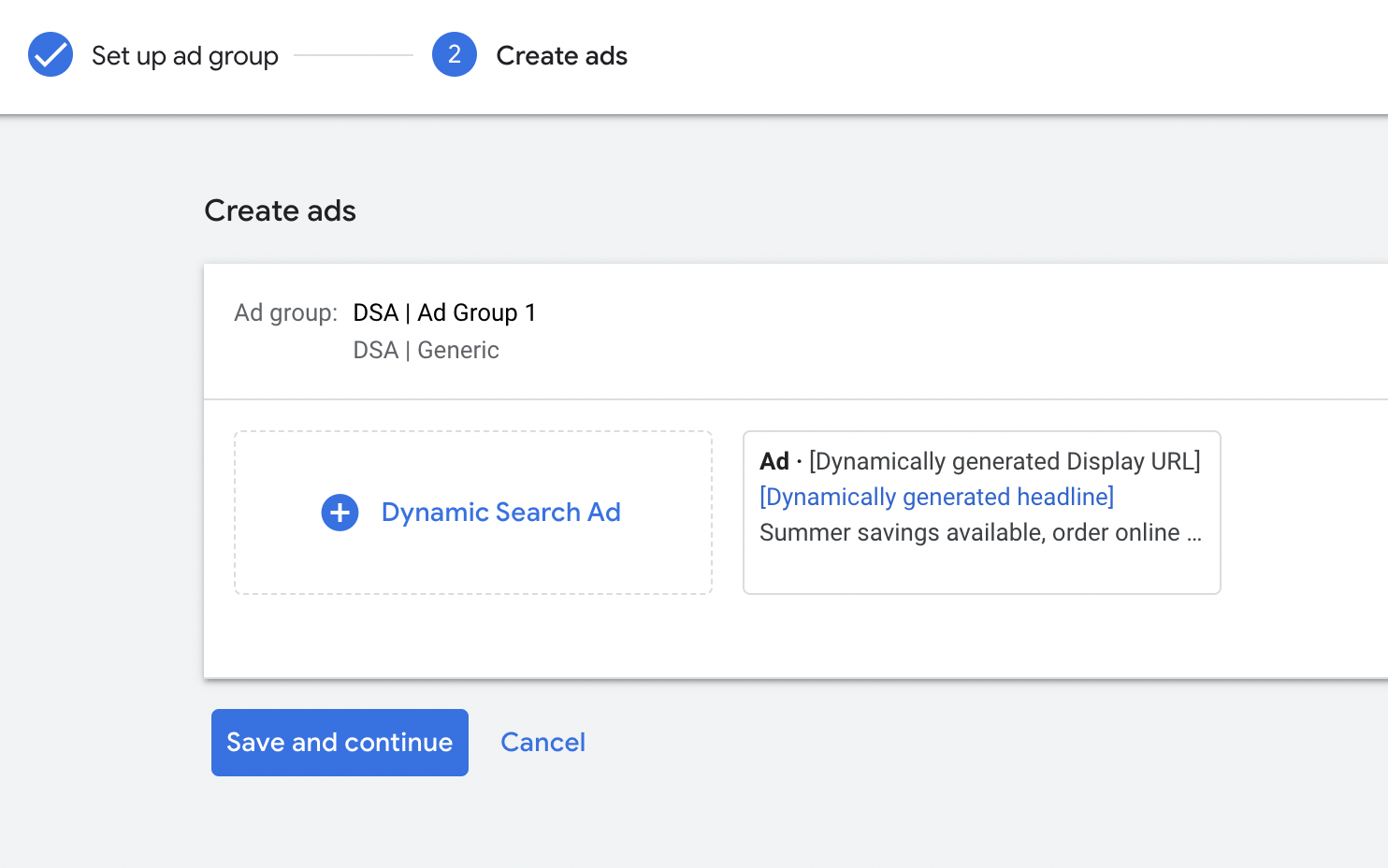
Task: Click the Ad group: field label
Action: point(285,312)
